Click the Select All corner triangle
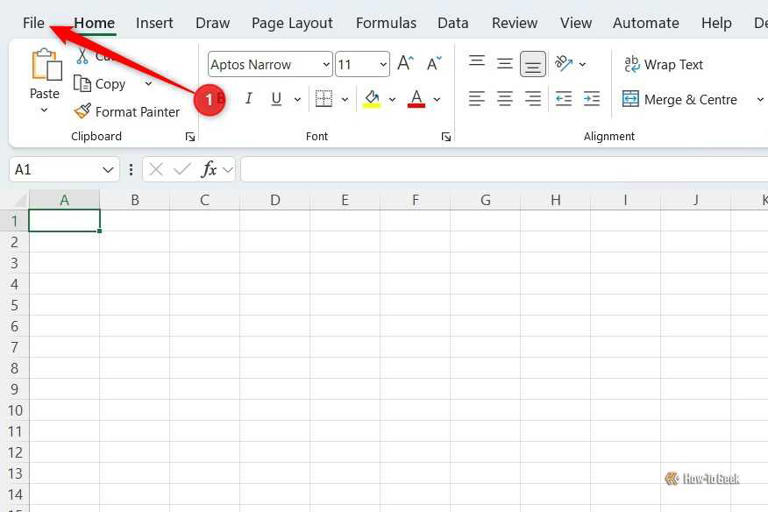Screen dimensions: 768x512 click(x=19, y=200)
